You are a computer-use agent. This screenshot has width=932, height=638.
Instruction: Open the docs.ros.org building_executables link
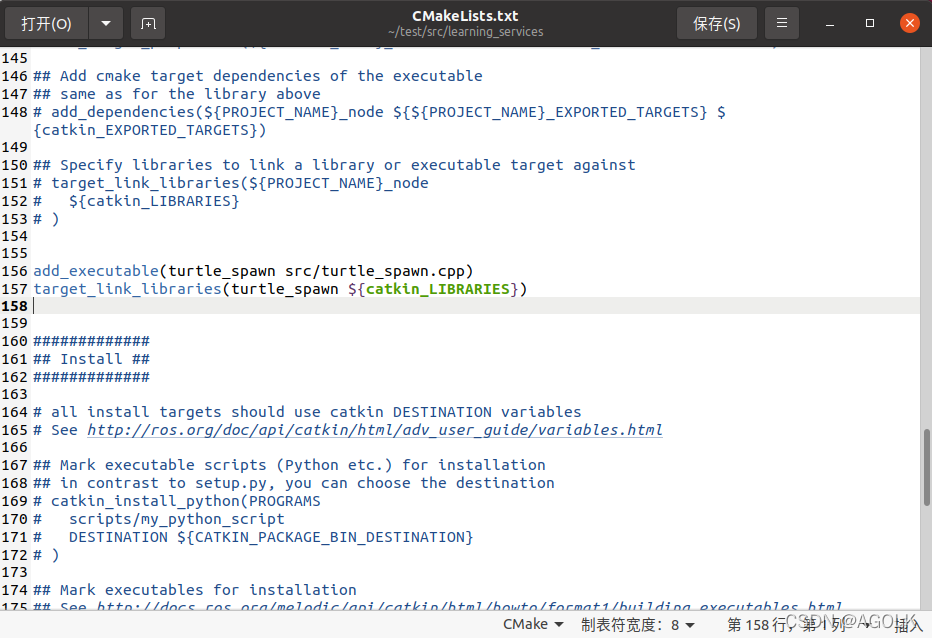469,606
